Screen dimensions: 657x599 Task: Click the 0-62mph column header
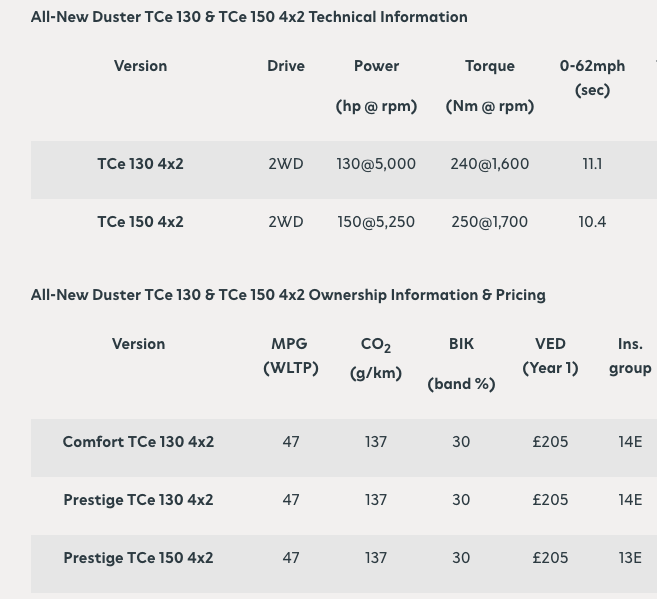coord(592,78)
